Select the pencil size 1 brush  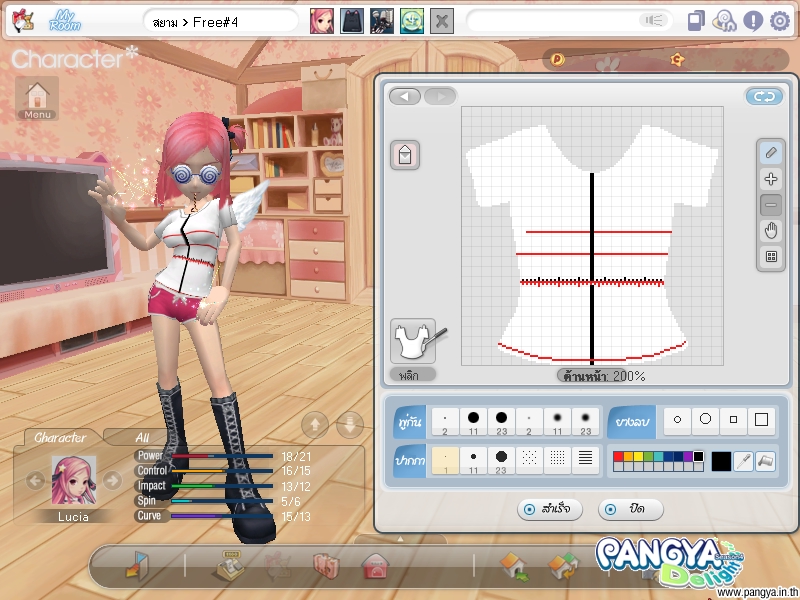click(x=445, y=461)
